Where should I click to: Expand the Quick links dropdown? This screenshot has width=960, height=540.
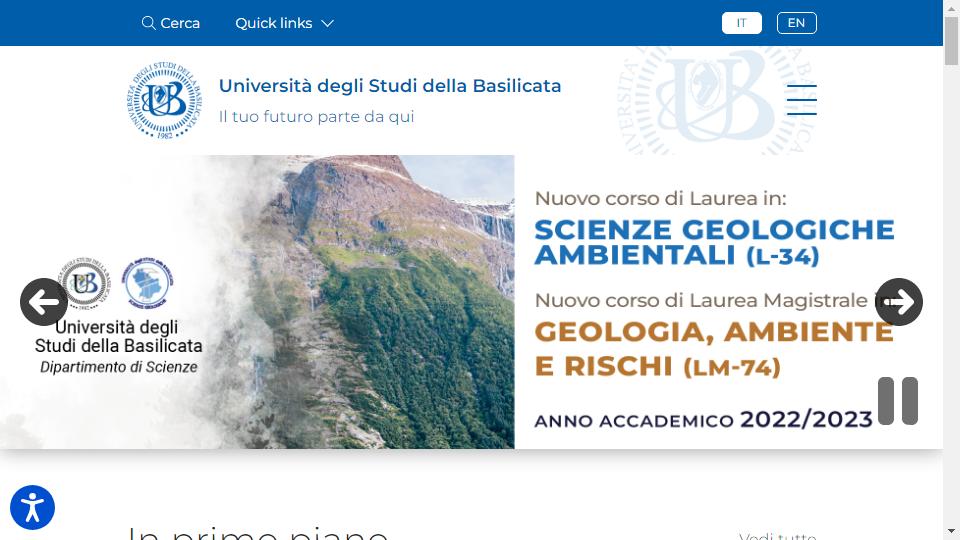pyautogui.click(x=285, y=23)
